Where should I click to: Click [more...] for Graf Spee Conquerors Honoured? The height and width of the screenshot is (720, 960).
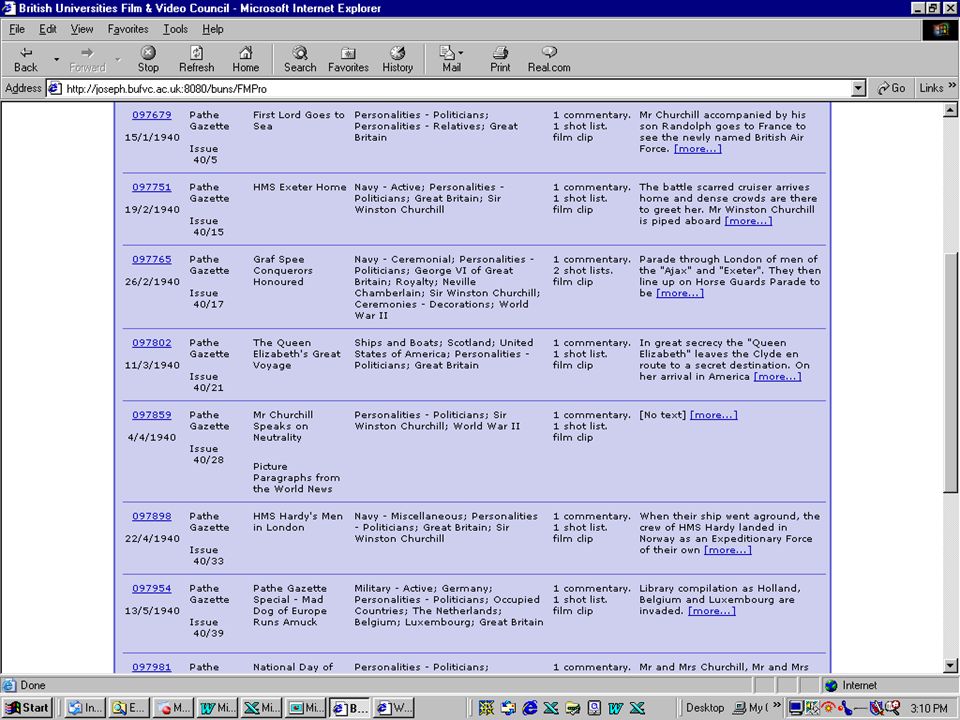click(x=680, y=293)
